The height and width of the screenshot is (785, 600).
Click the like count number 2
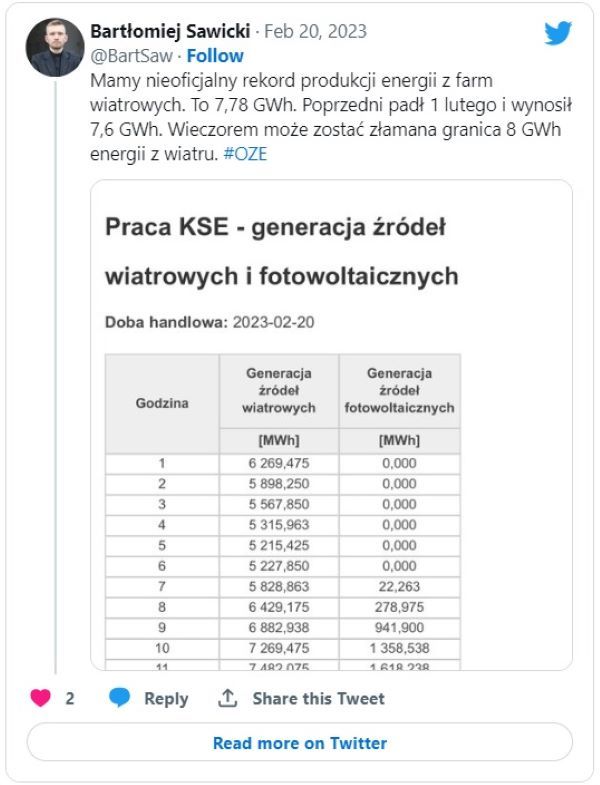[70, 699]
